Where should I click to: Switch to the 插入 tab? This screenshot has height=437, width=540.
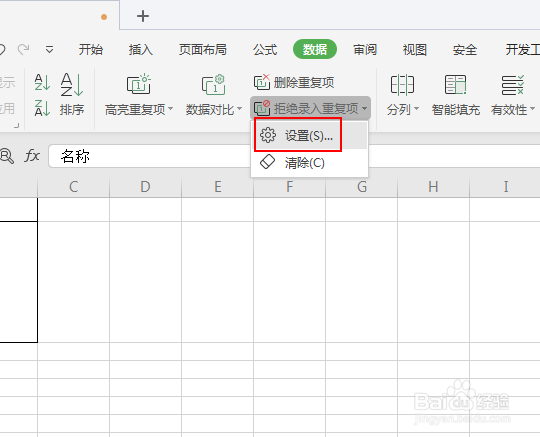(141, 50)
